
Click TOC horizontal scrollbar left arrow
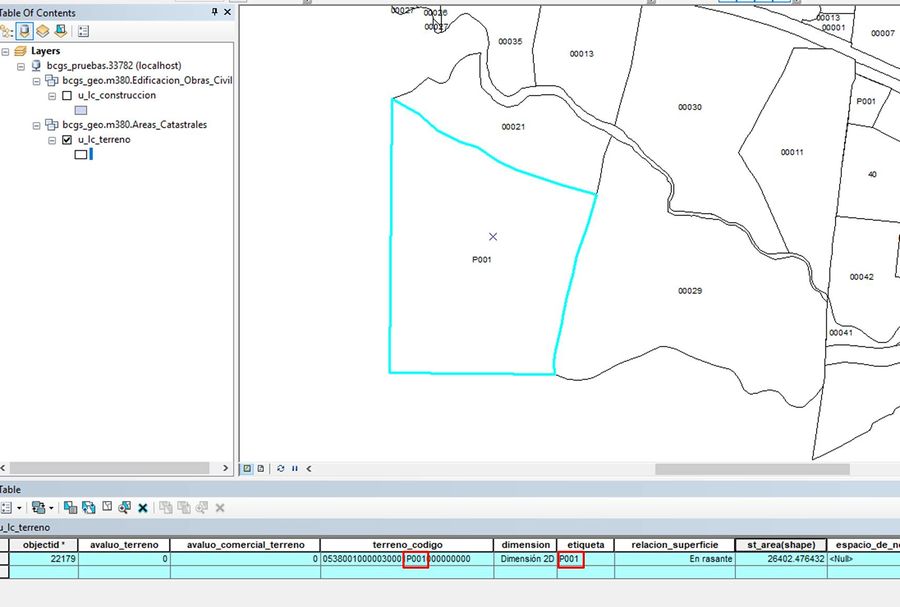click(x=3, y=468)
